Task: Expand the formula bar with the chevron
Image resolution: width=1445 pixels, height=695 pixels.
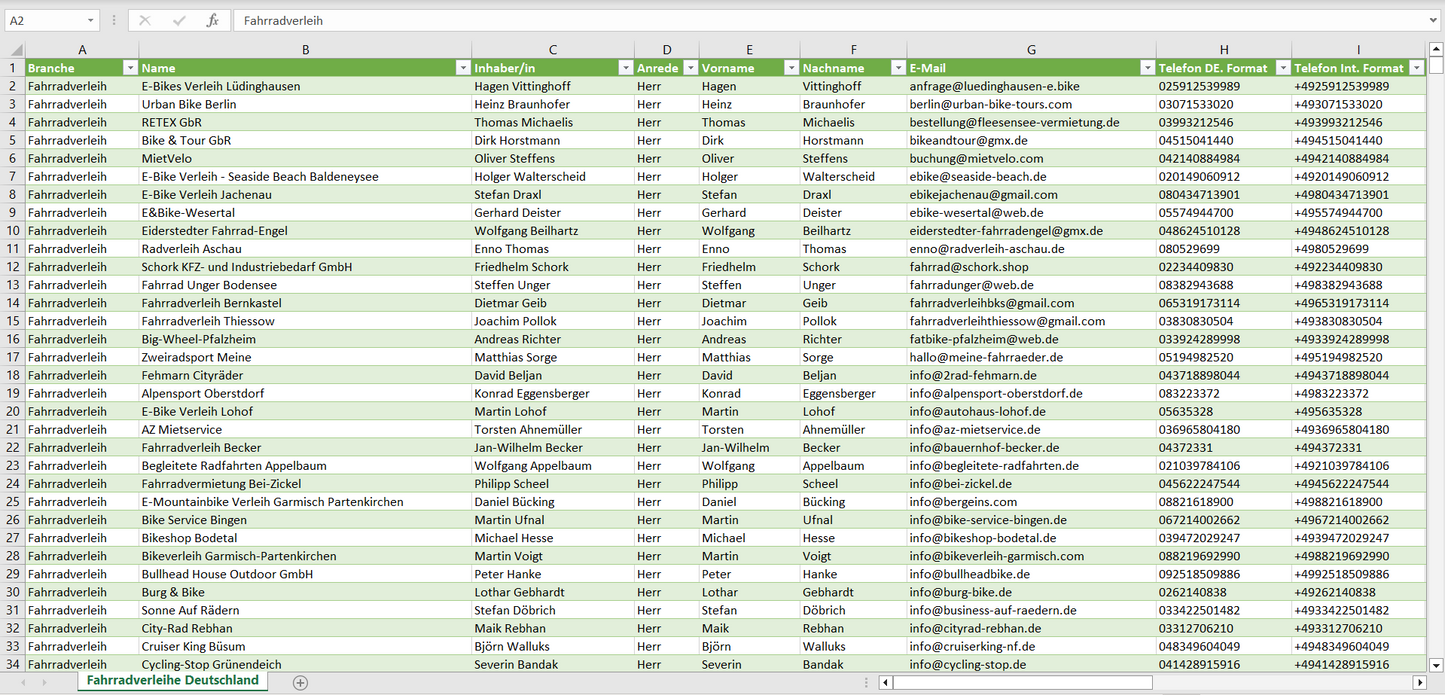Action: pos(1434,20)
